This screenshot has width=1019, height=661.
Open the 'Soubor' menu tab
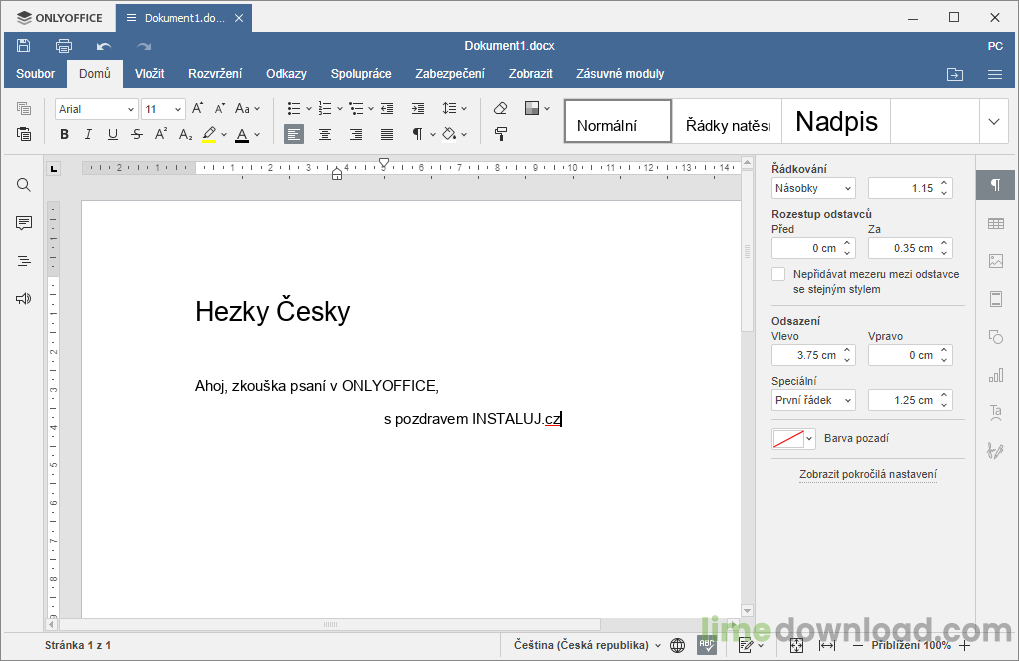[35, 73]
